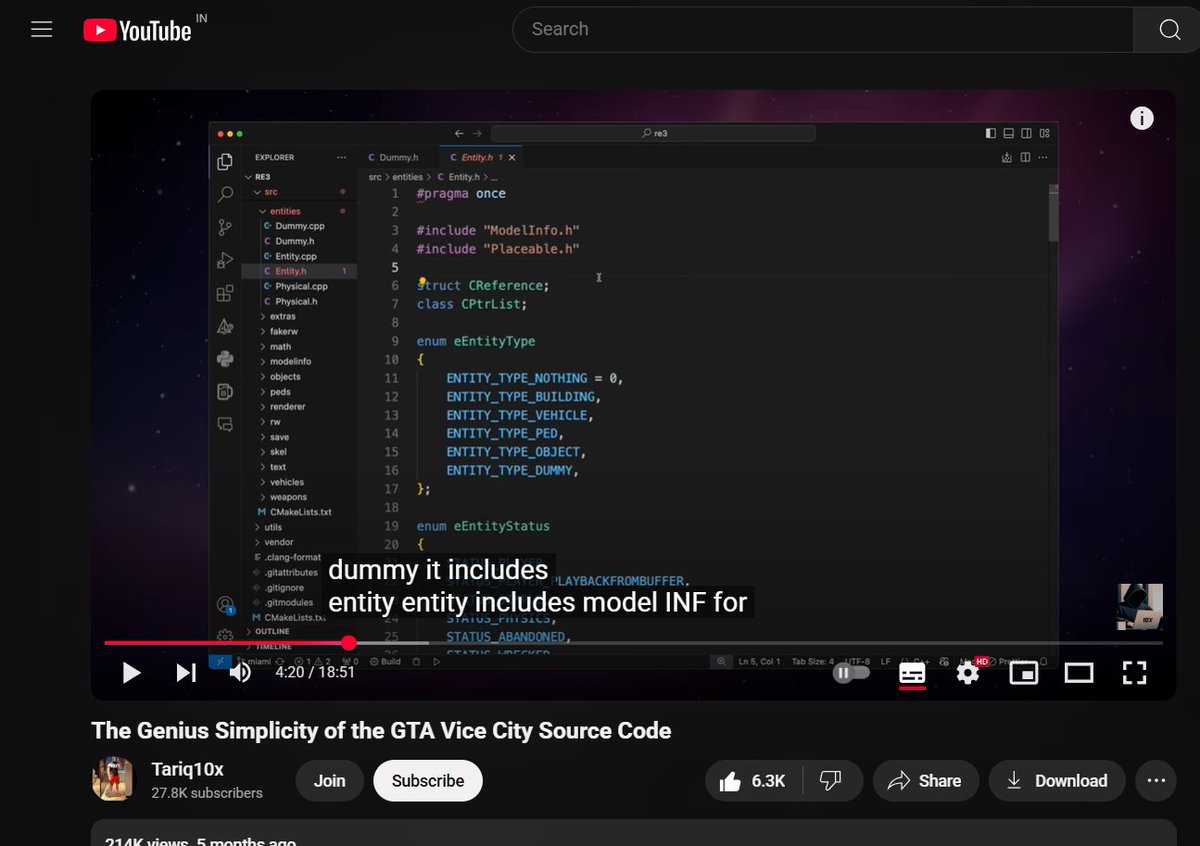
Task: Toggle the autoplay switch
Action: 851,672
